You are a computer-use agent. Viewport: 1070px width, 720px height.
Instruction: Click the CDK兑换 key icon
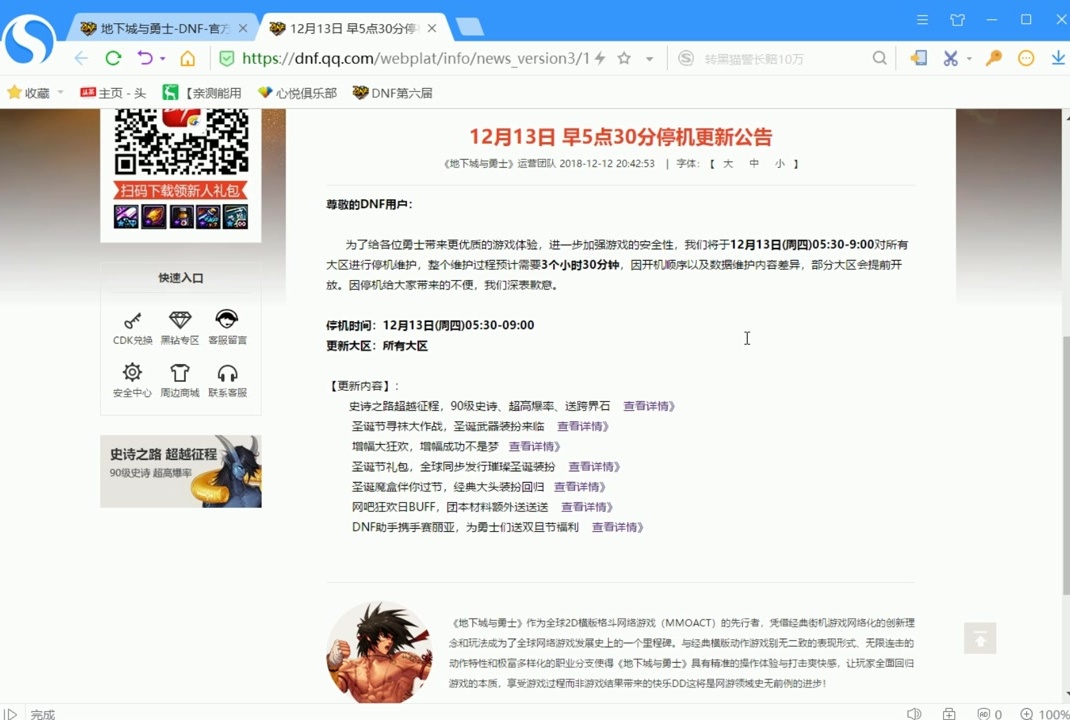[x=132, y=321]
